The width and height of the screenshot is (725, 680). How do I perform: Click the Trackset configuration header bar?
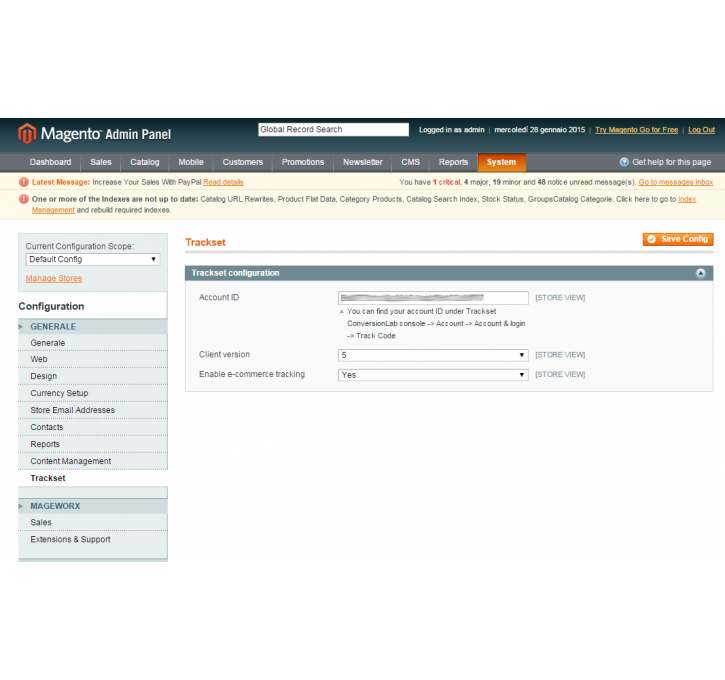[x=449, y=273]
